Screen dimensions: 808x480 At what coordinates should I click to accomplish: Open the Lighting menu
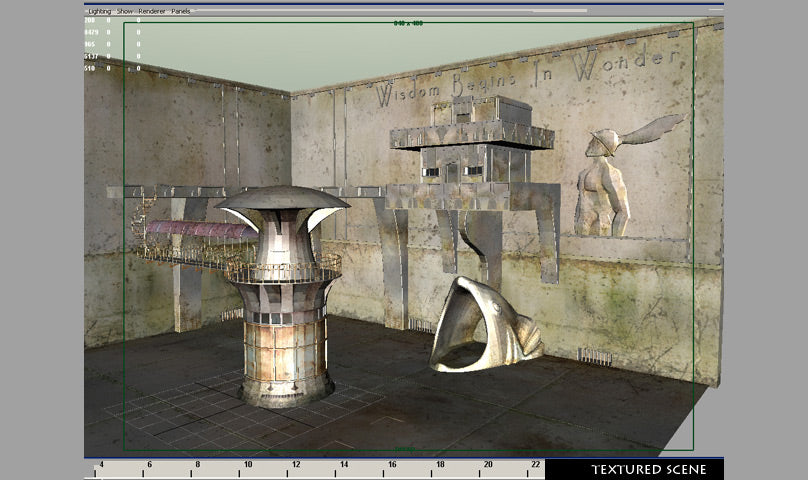tap(99, 11)
